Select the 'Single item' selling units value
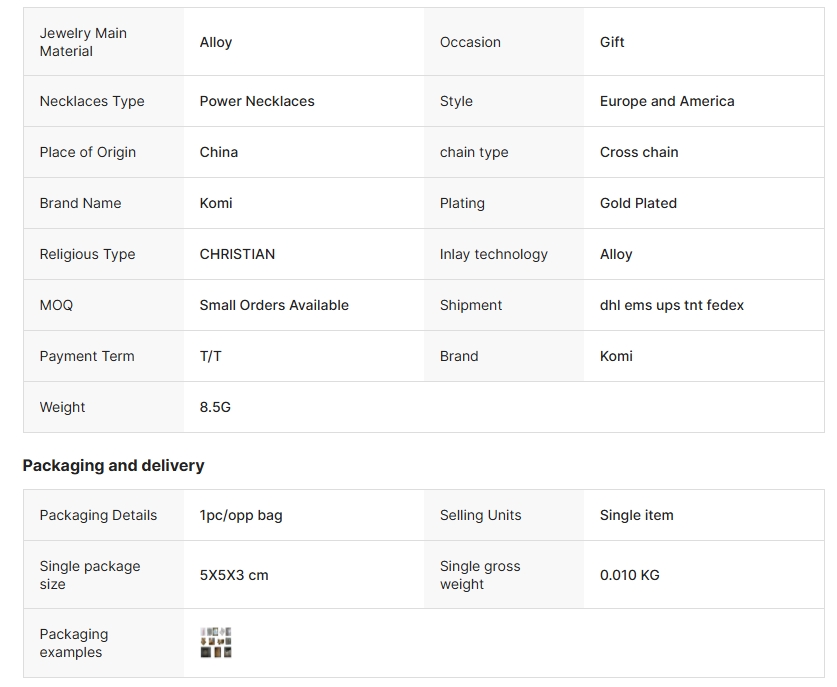The width and height of the screenshot is (837, 687). click(x=636, y=516)
